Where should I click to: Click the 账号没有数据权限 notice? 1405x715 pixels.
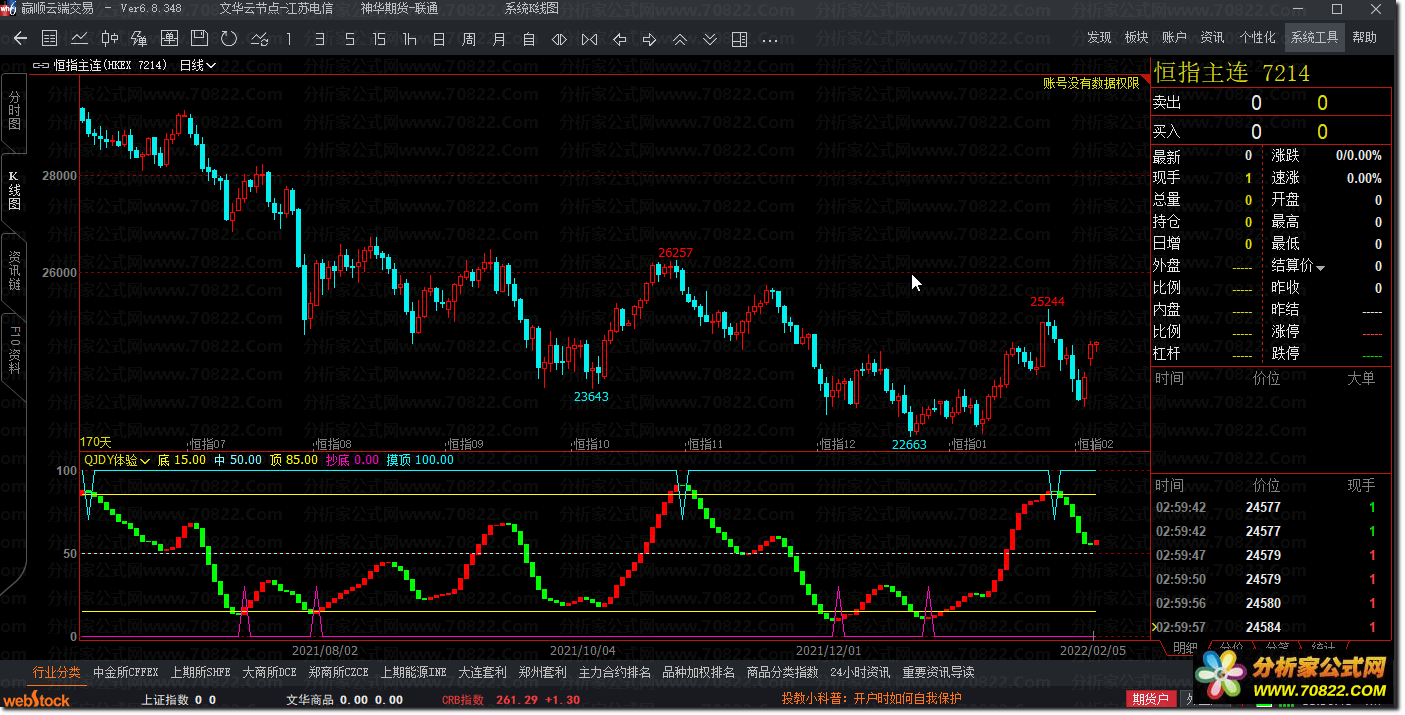1091,84
